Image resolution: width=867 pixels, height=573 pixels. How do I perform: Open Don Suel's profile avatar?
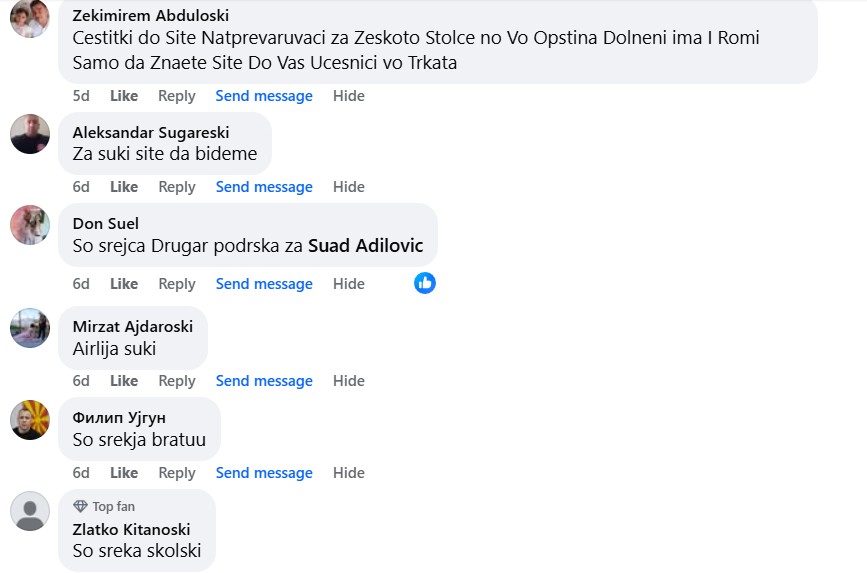point(30,225)
